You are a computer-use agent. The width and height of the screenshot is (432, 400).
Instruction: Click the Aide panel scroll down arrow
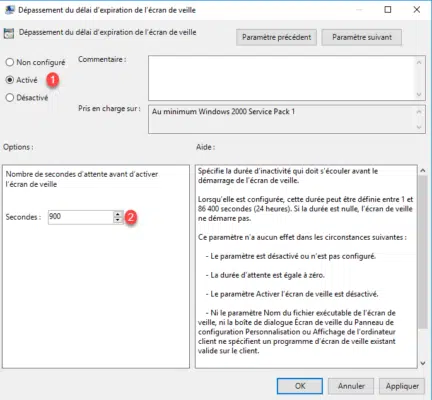(423, 363)
